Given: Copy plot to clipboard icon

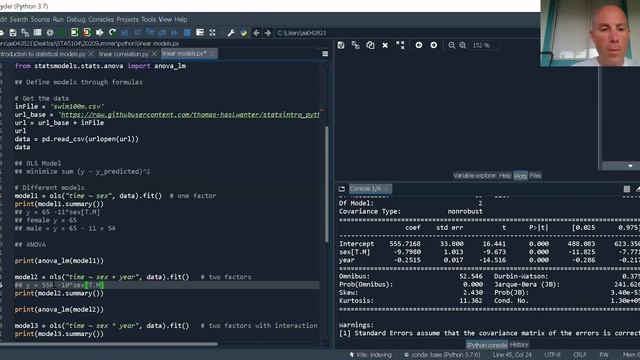Looking at the screenshot, I should pos(370,45).
